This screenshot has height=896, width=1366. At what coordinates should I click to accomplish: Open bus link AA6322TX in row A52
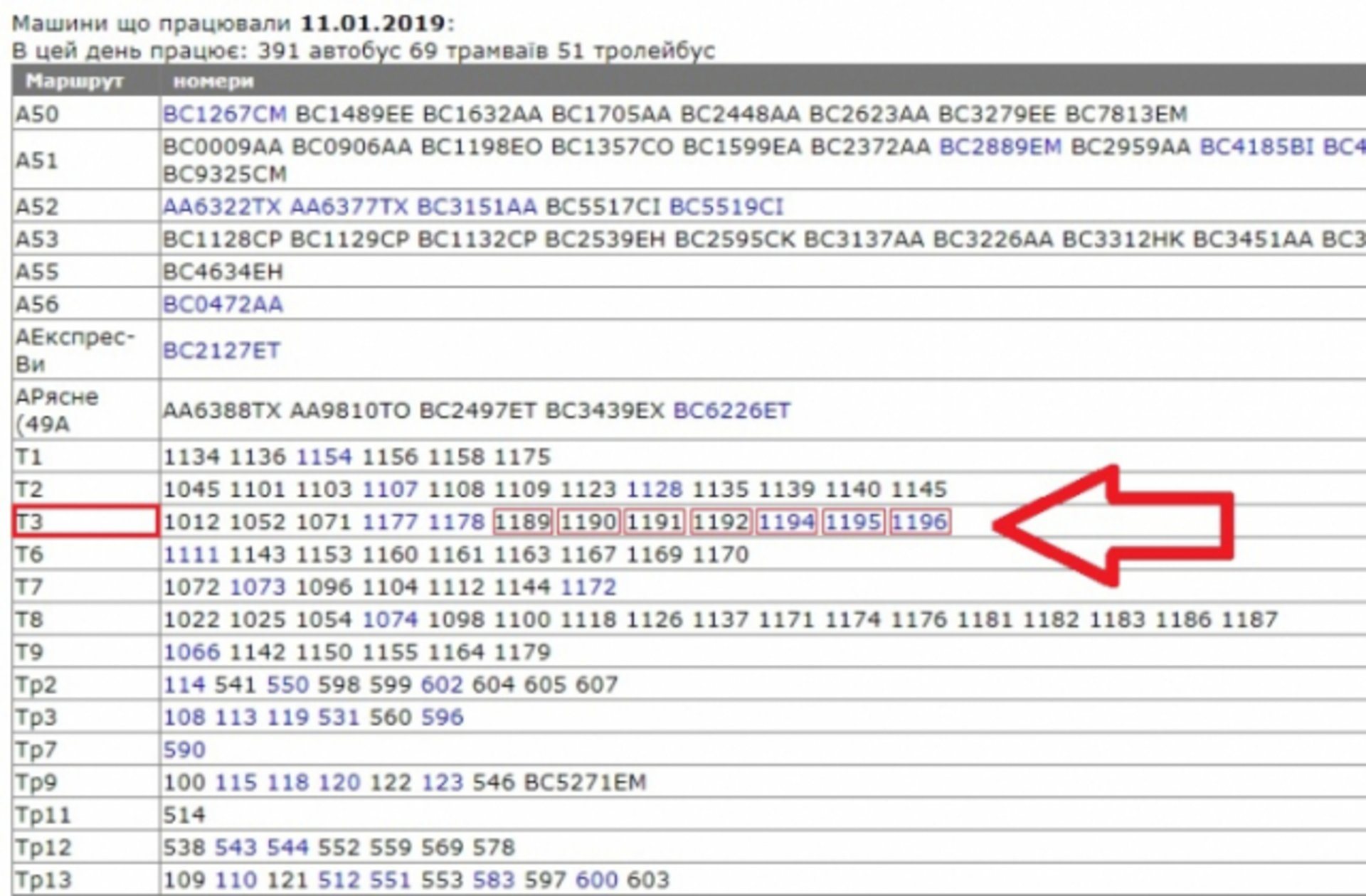click(x=223, y=207)
